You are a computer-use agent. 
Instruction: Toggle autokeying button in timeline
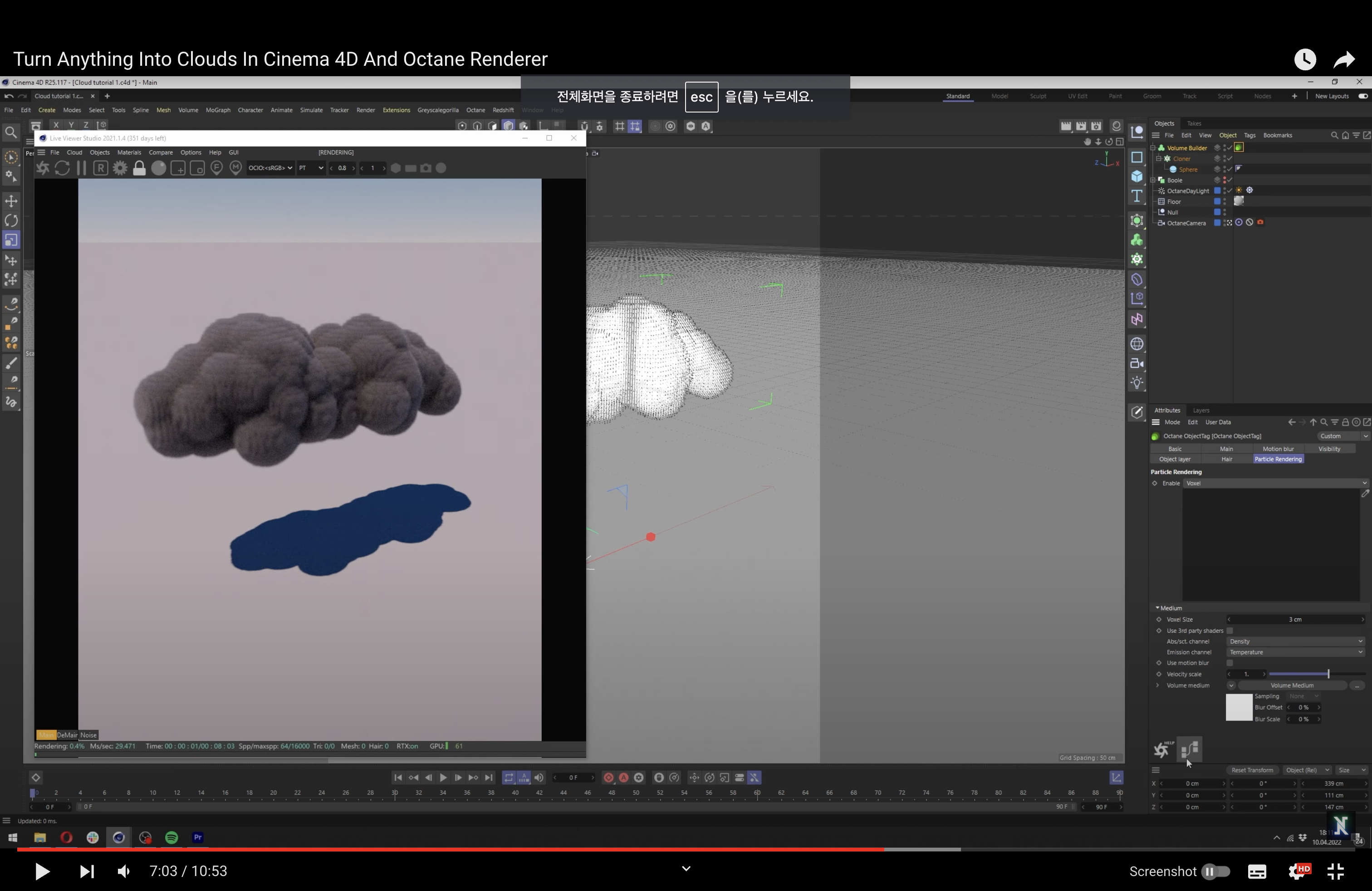click(624, 778)
